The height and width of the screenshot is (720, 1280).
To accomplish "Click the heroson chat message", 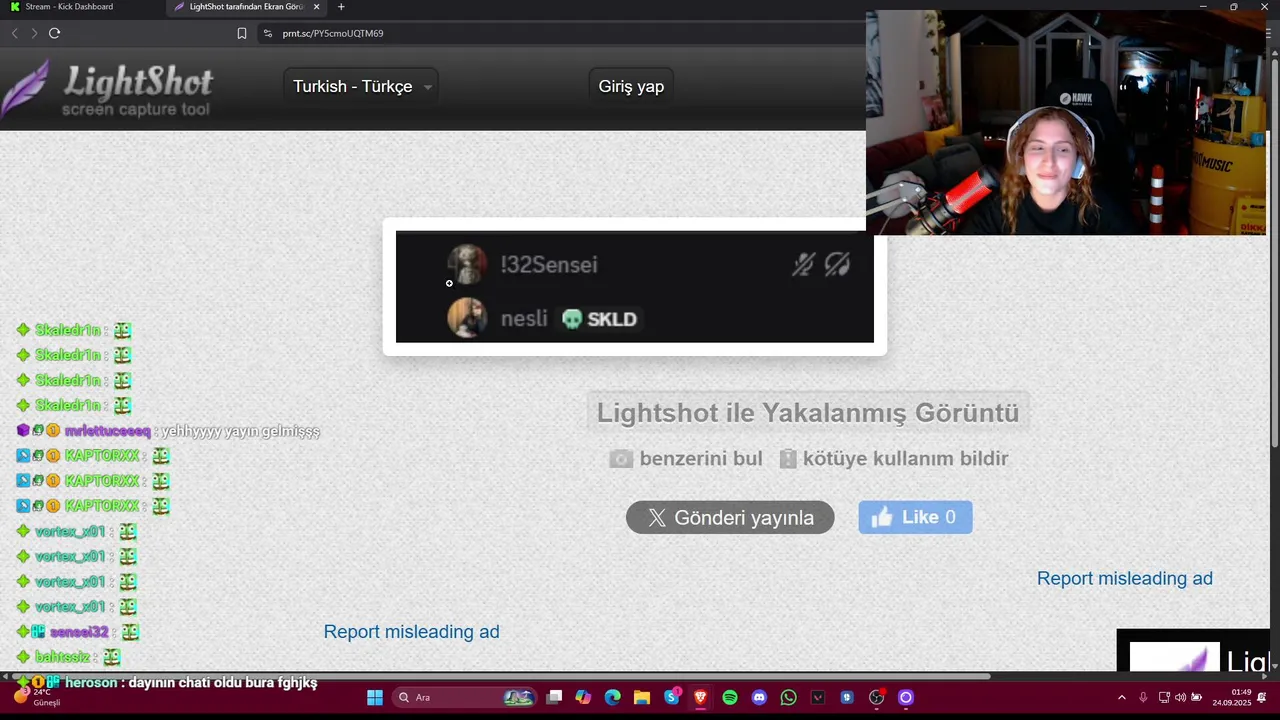I will pyautogui.click(x=167, y=683).
